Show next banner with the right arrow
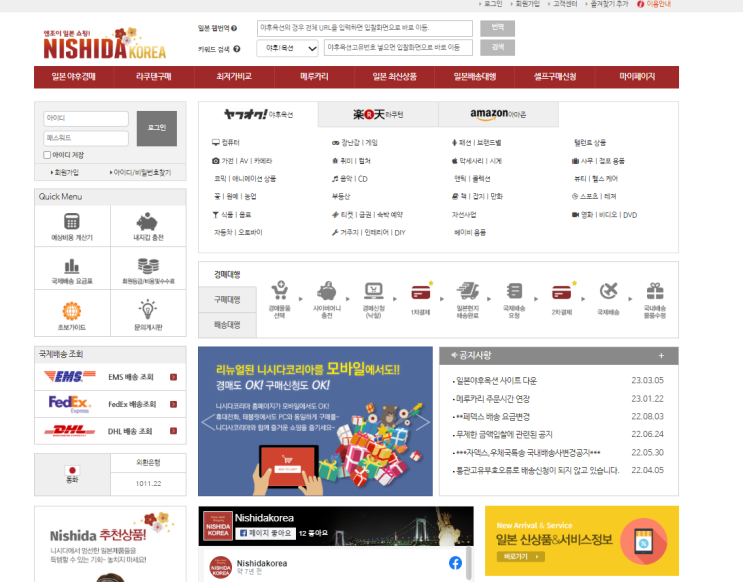This screenshot has width=743, height=582. click(x=422, y=422)
